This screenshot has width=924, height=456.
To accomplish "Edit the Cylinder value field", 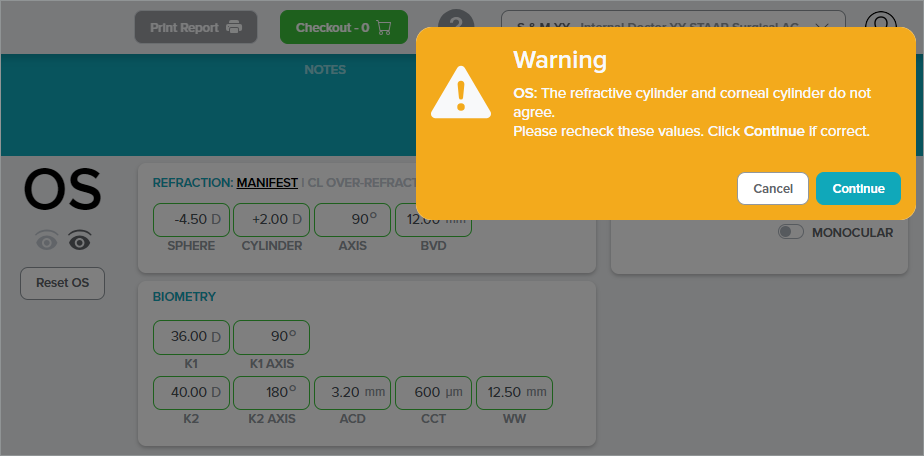I will click(271, 220).
